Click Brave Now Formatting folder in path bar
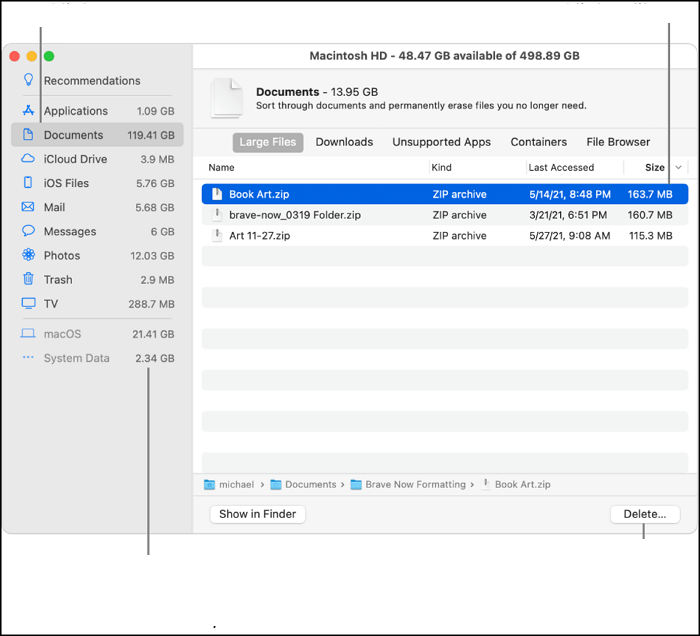The height and width of the screenshot is (636, 700). point(415,485)
